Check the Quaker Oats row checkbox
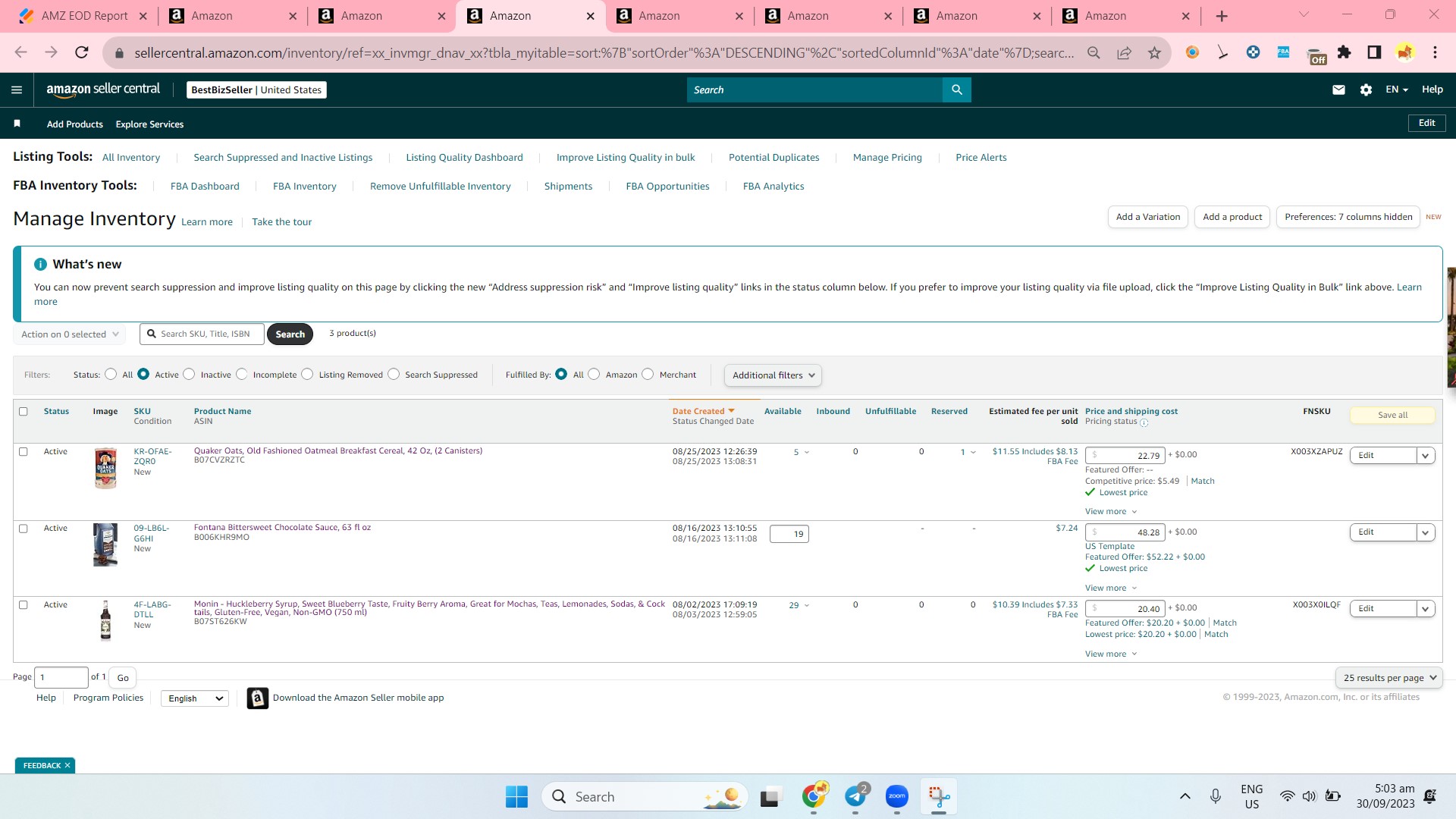1456x819 pixels. click(x=24, y=452)
